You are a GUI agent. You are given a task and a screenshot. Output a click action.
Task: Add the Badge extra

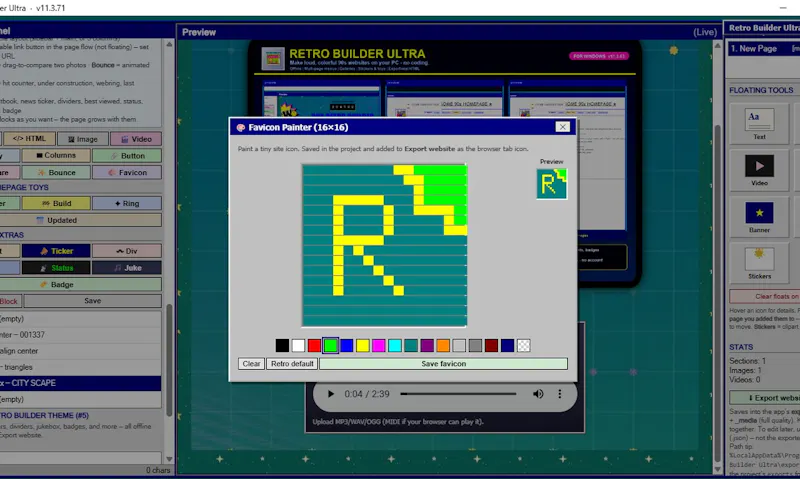click(x=81, y=284)
